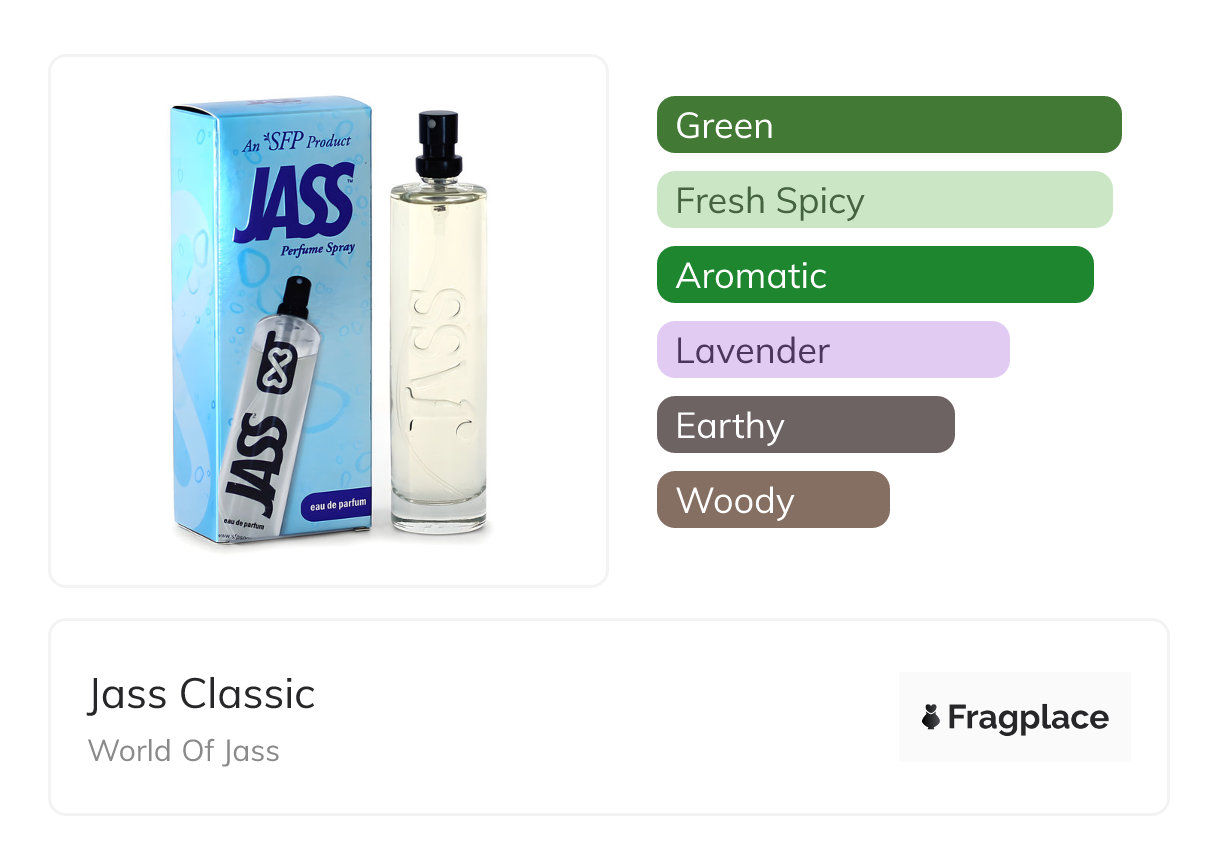Screen dimensions: 1218x864
Task: Open the Jass Classic title
Action: [x=201, y=694]
